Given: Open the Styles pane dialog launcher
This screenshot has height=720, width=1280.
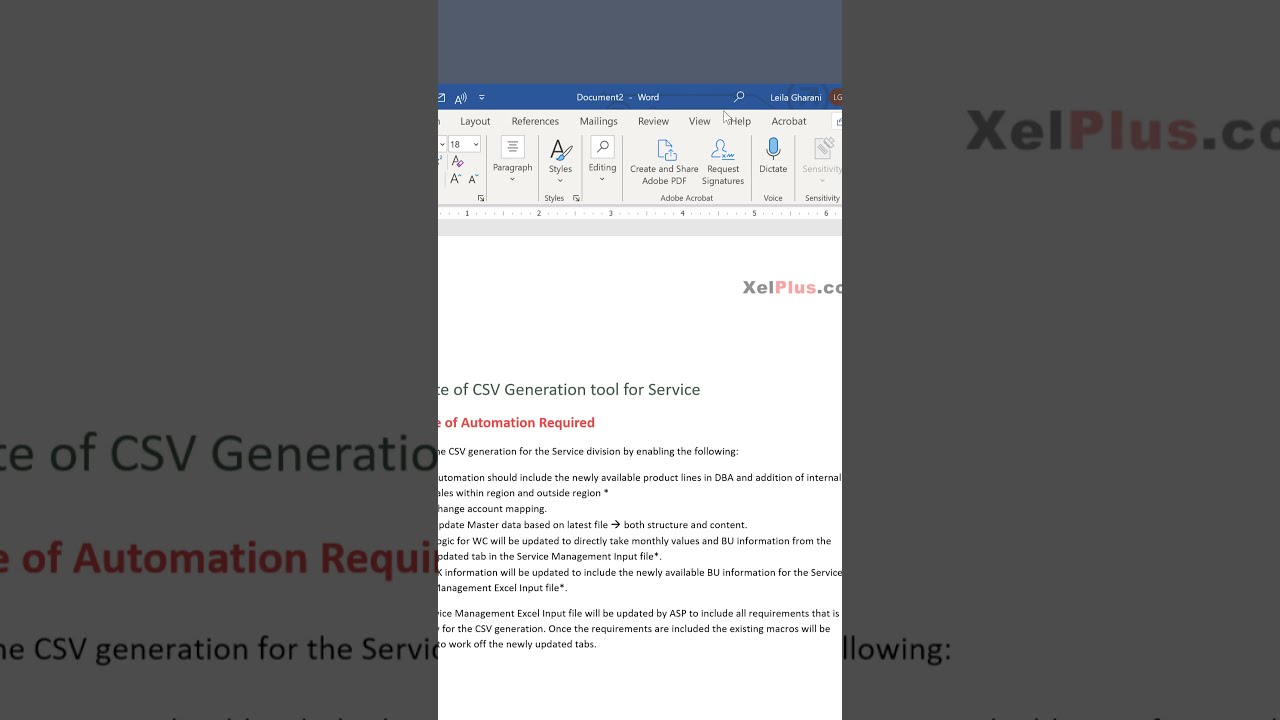Looking at the screenshot, I should [x=576, y=198].
